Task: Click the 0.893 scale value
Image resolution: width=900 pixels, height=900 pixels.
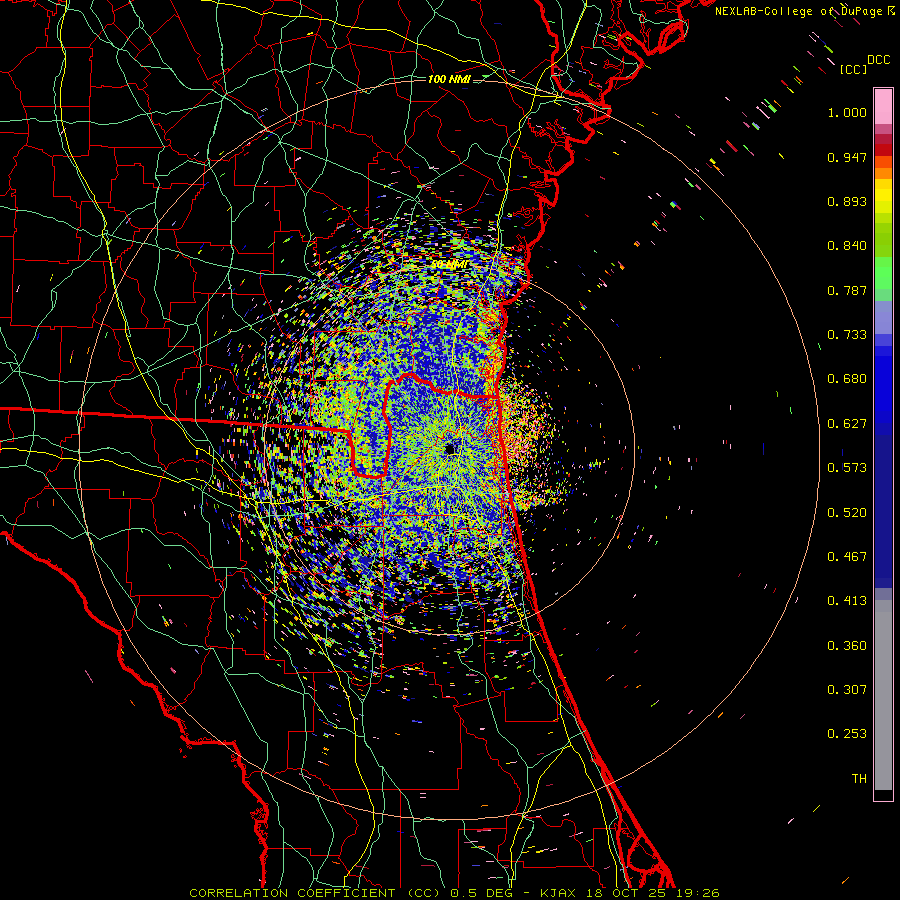Action: pyautogui.click(x=847, y=201)
